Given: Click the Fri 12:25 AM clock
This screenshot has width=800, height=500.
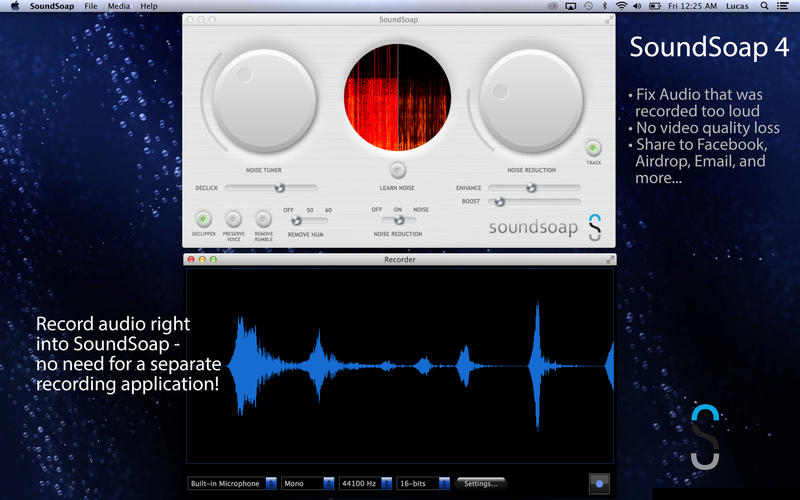Looking at the screenshot, I should tap(692, 6).
